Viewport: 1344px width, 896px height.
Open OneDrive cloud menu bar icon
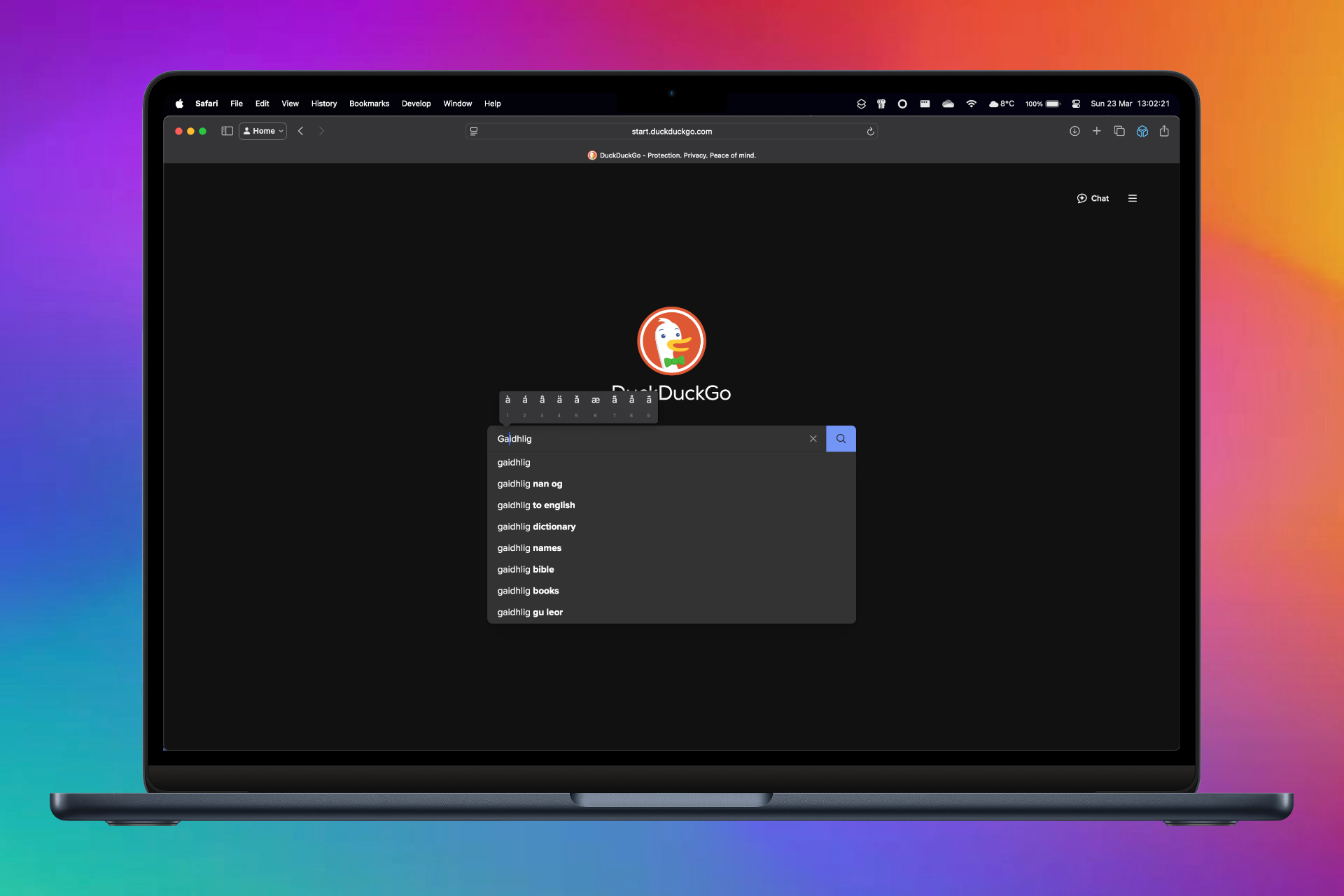pyautogui.click(x=948, y=104)
